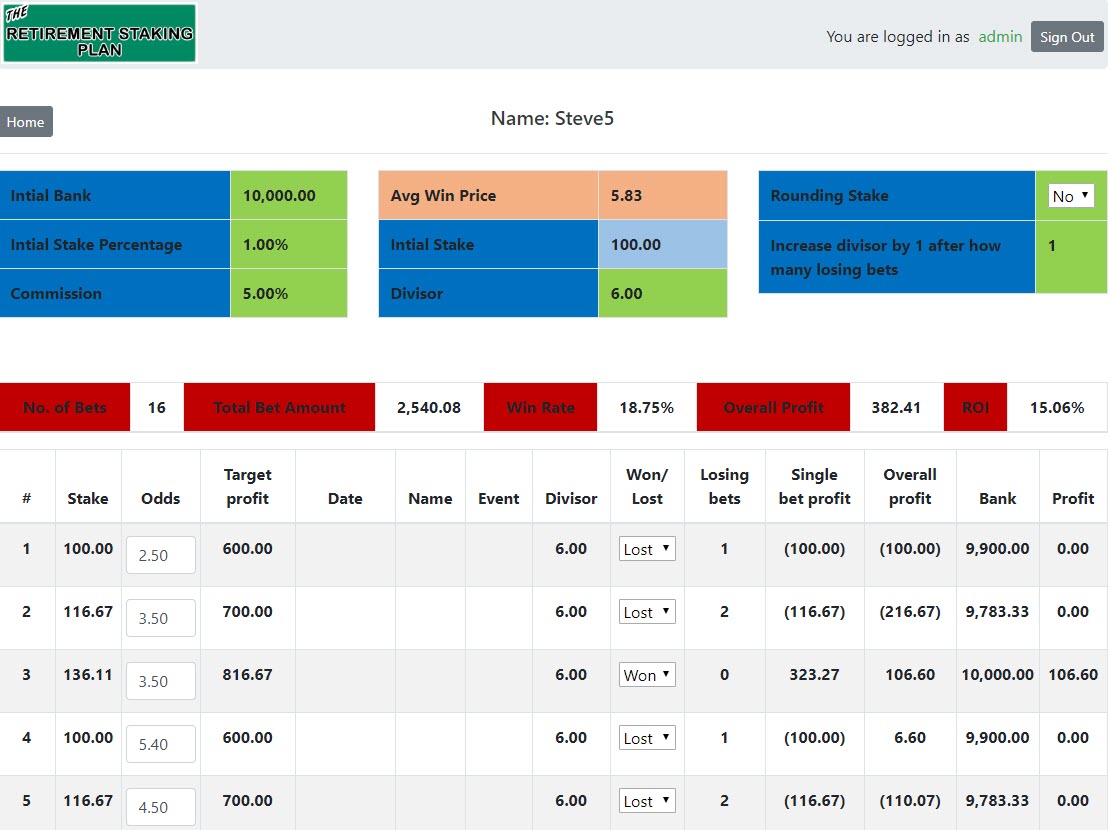Click odds input showing 4.50
This screenshot has height=830, width=1110.
pyautogui.click(x=161, y=807)
